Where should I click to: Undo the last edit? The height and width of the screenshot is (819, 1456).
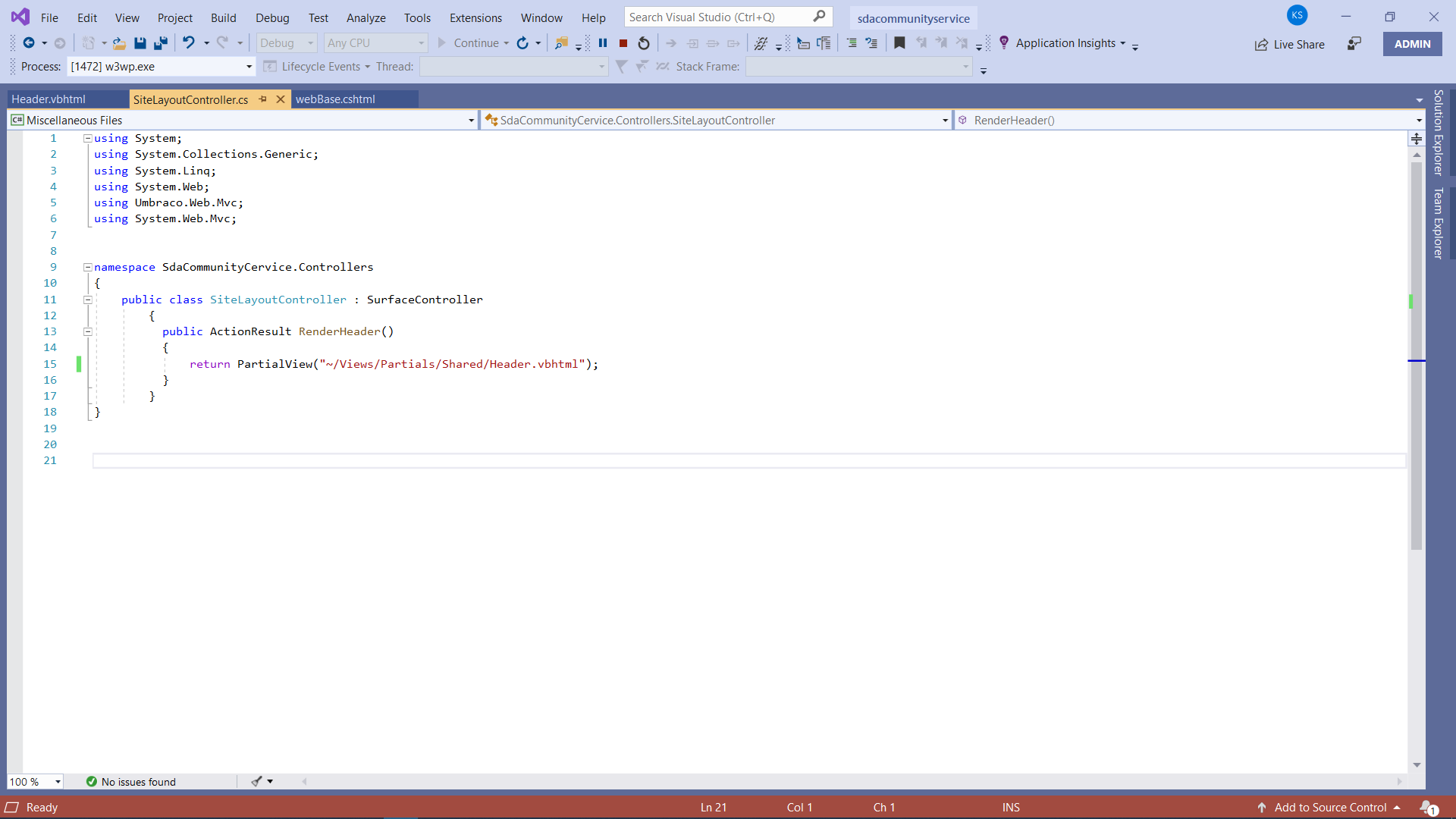189,43
